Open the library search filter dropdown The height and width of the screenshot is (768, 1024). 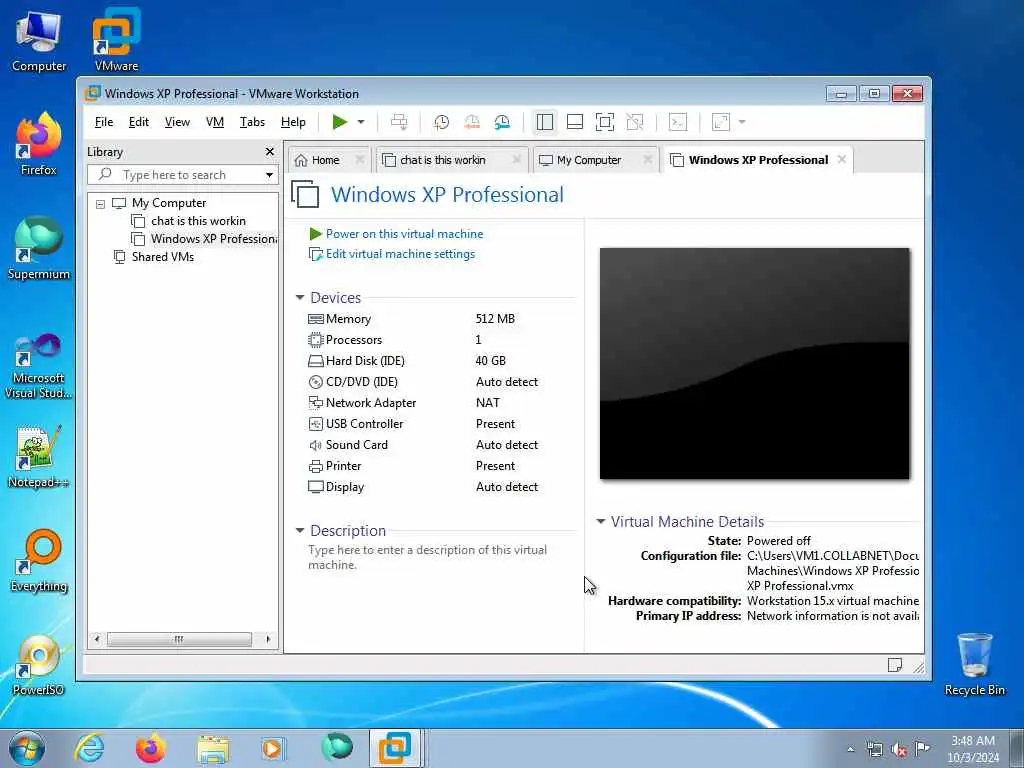coord(269,175)
